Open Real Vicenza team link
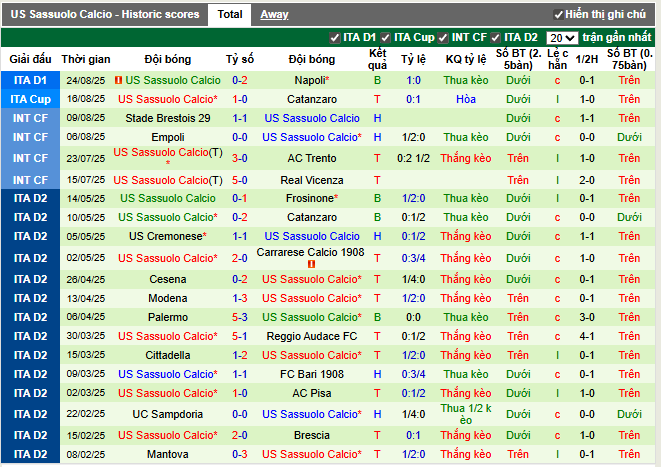Screen dimensions: 661x467 [312, 180]
